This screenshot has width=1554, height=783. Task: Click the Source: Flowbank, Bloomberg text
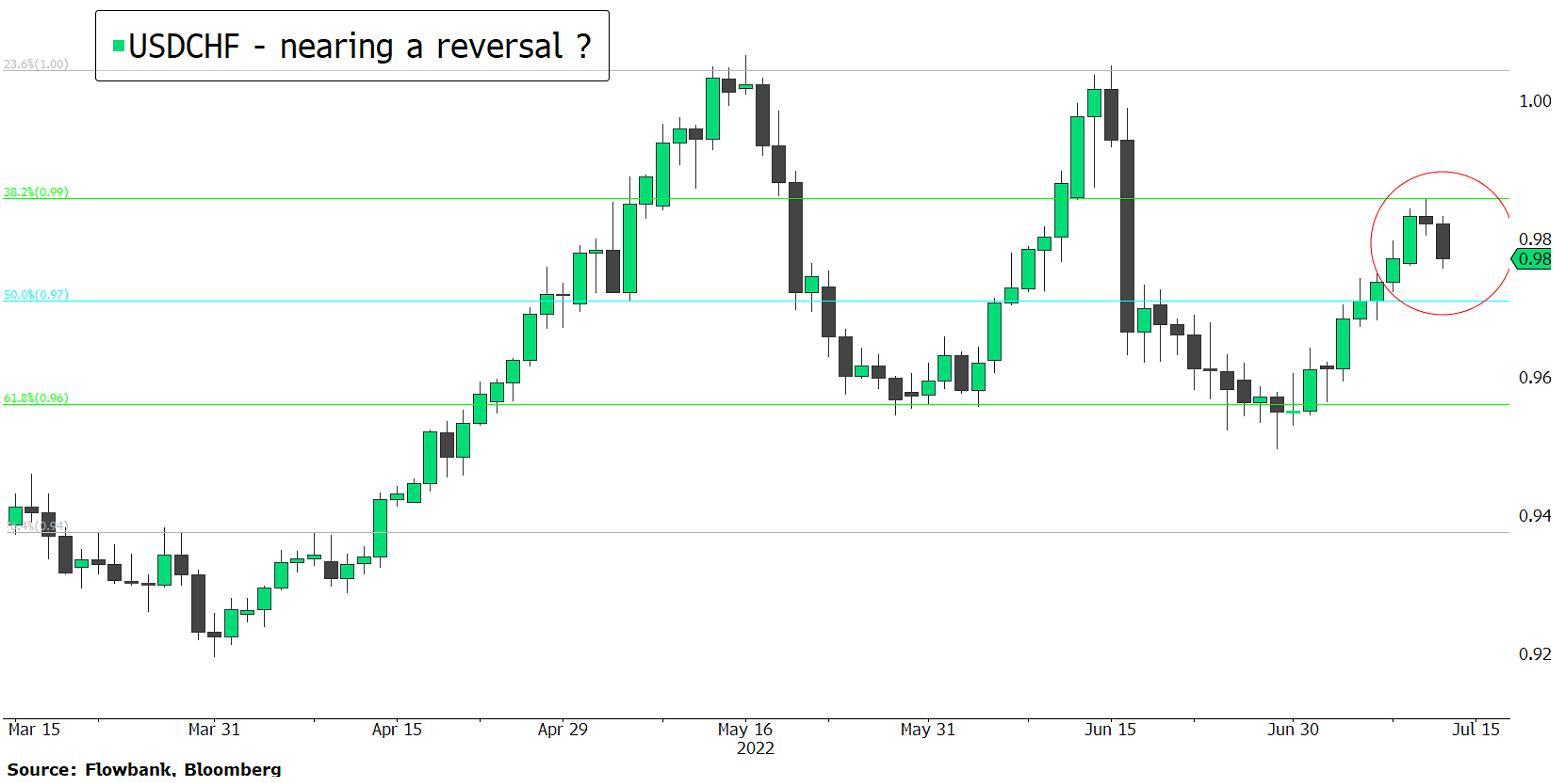pos(141,770)
